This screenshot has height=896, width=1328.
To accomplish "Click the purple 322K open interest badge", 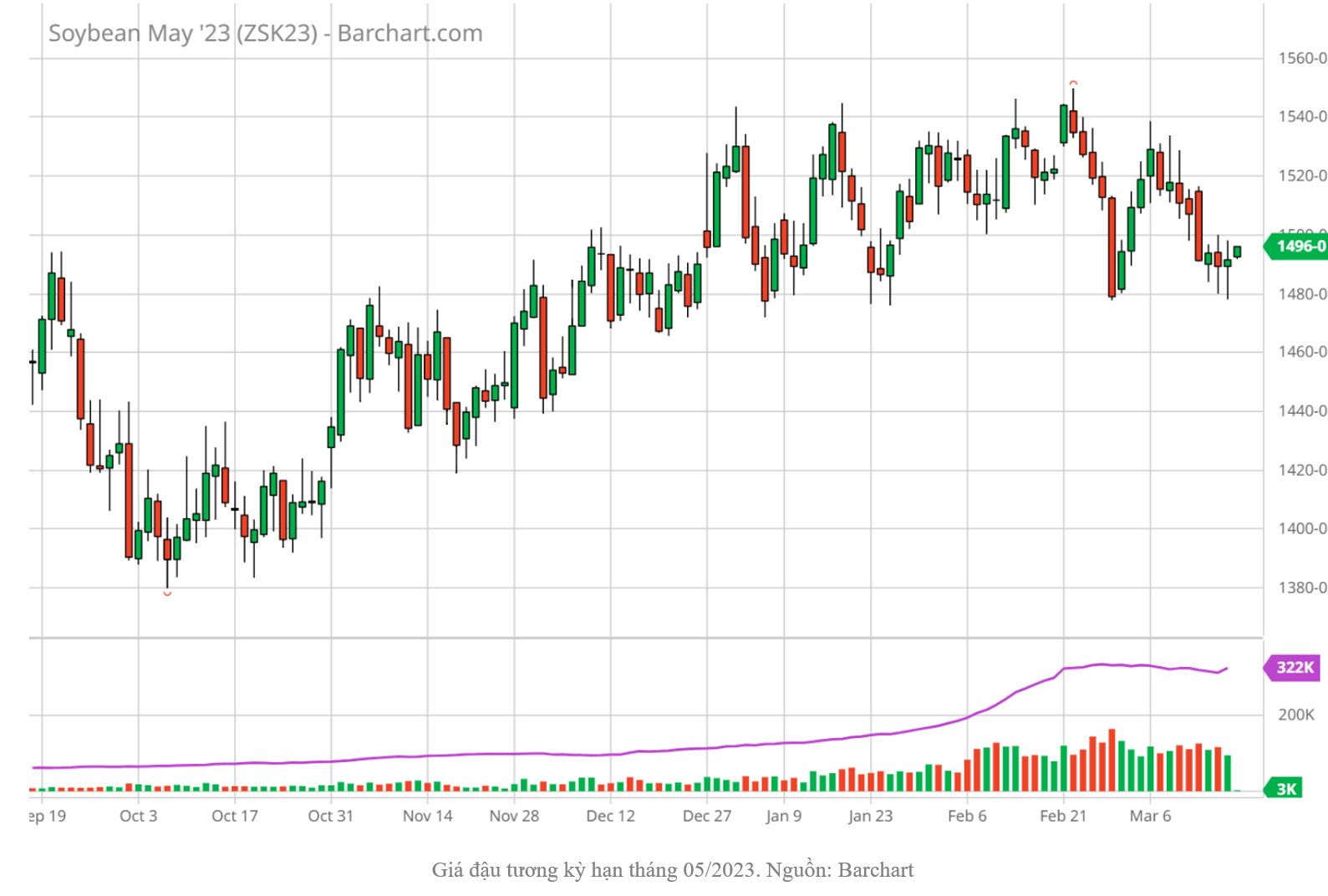I will pyautogui.click(x=1294, y=667).
